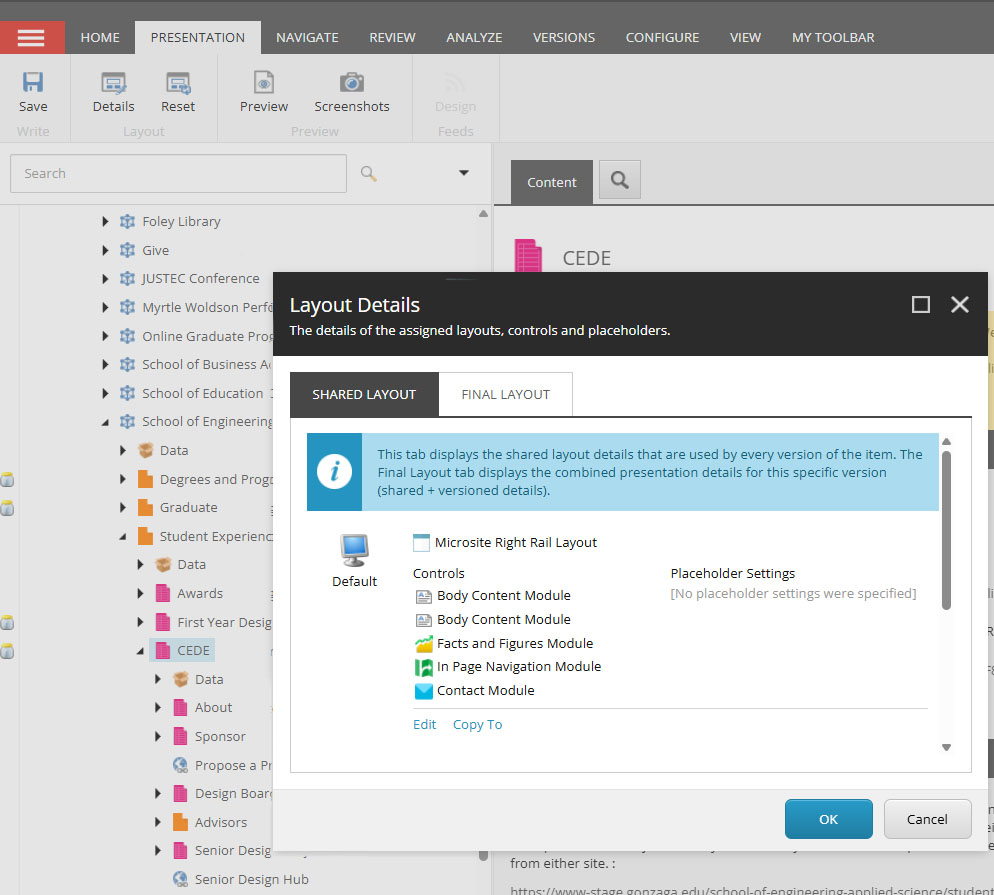Expand the Awards tree item
Viewport: 994px width, 895px height.
click(x=140, y=594)
